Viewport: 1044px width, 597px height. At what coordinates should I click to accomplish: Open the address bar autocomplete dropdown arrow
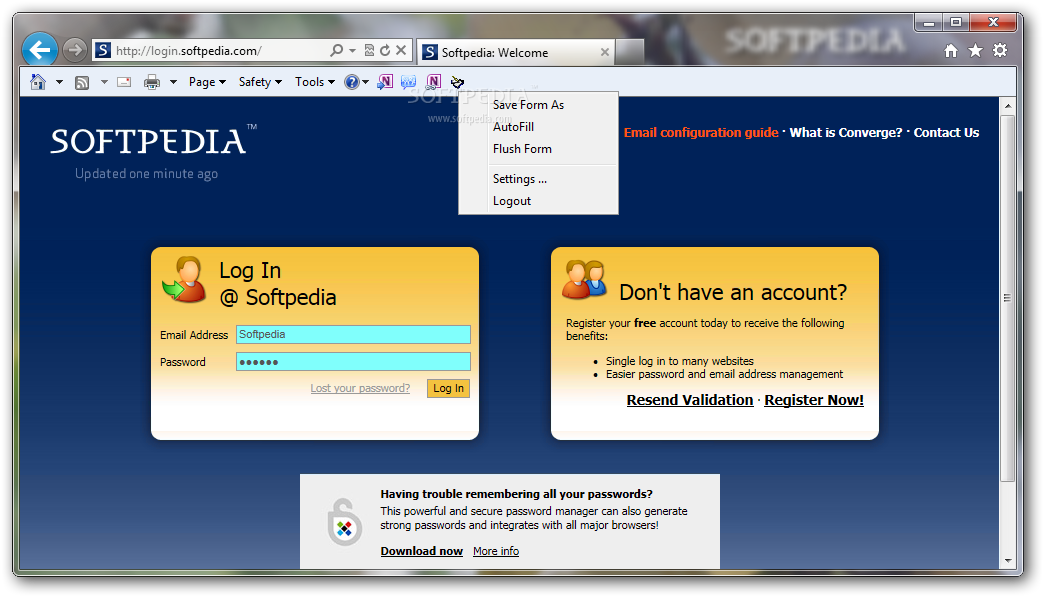[352, 51]
